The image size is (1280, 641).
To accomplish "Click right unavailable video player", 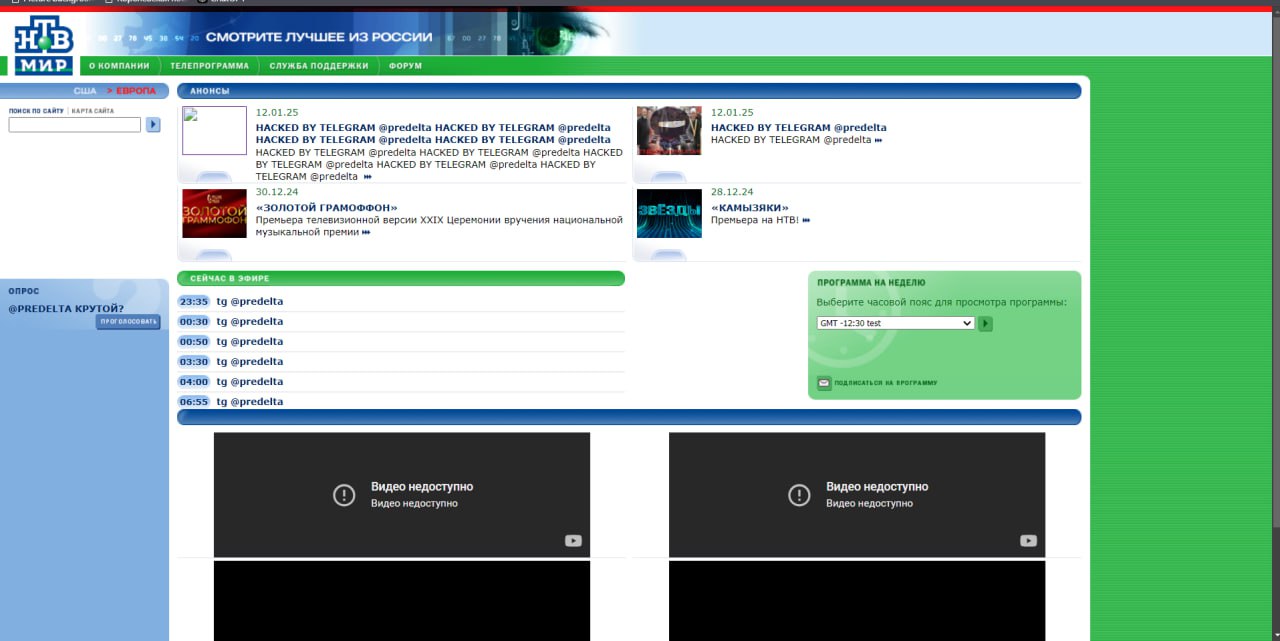I will [x=857, y=495].
